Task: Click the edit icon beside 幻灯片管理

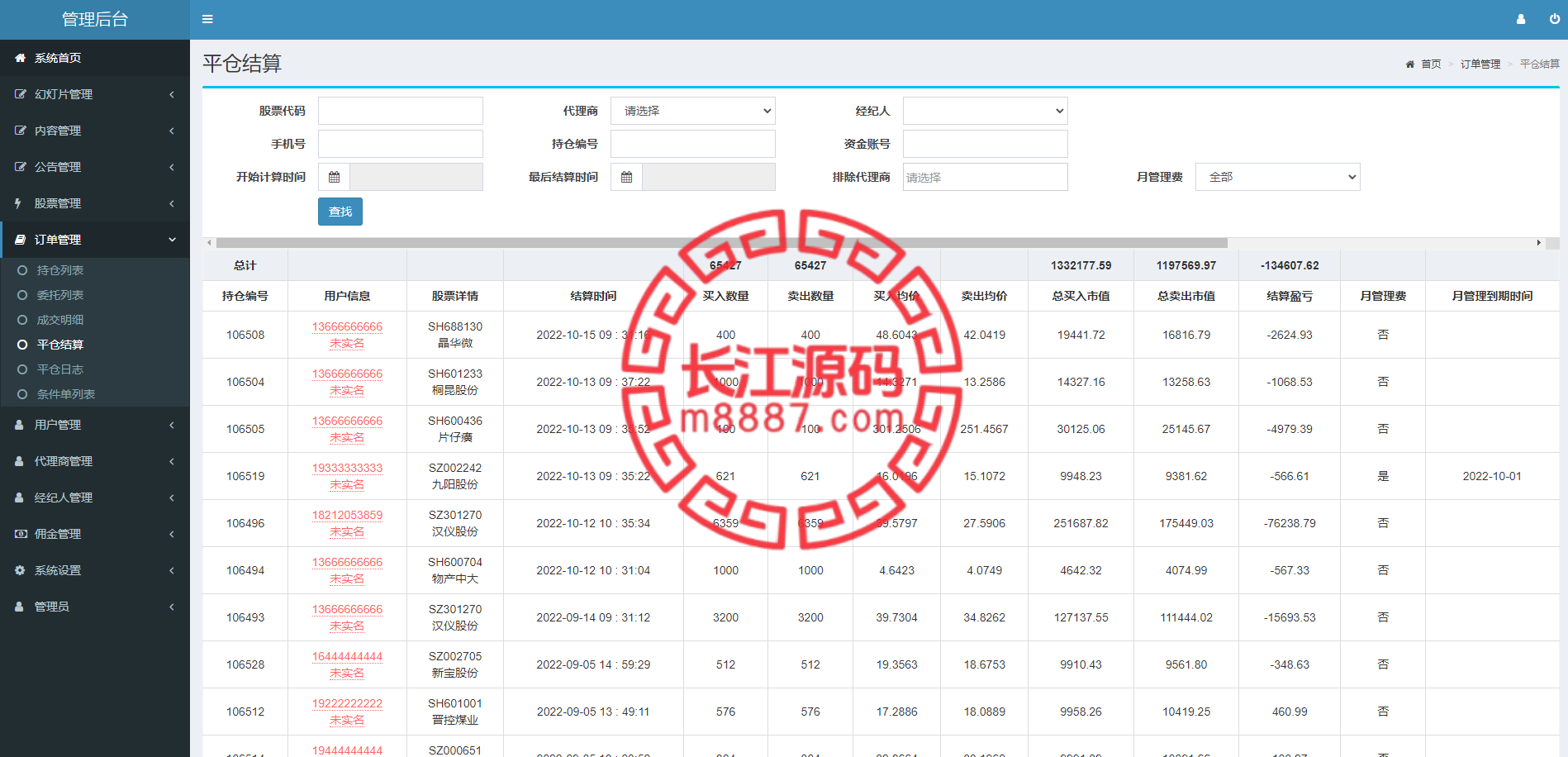Action: pos(21,94)
